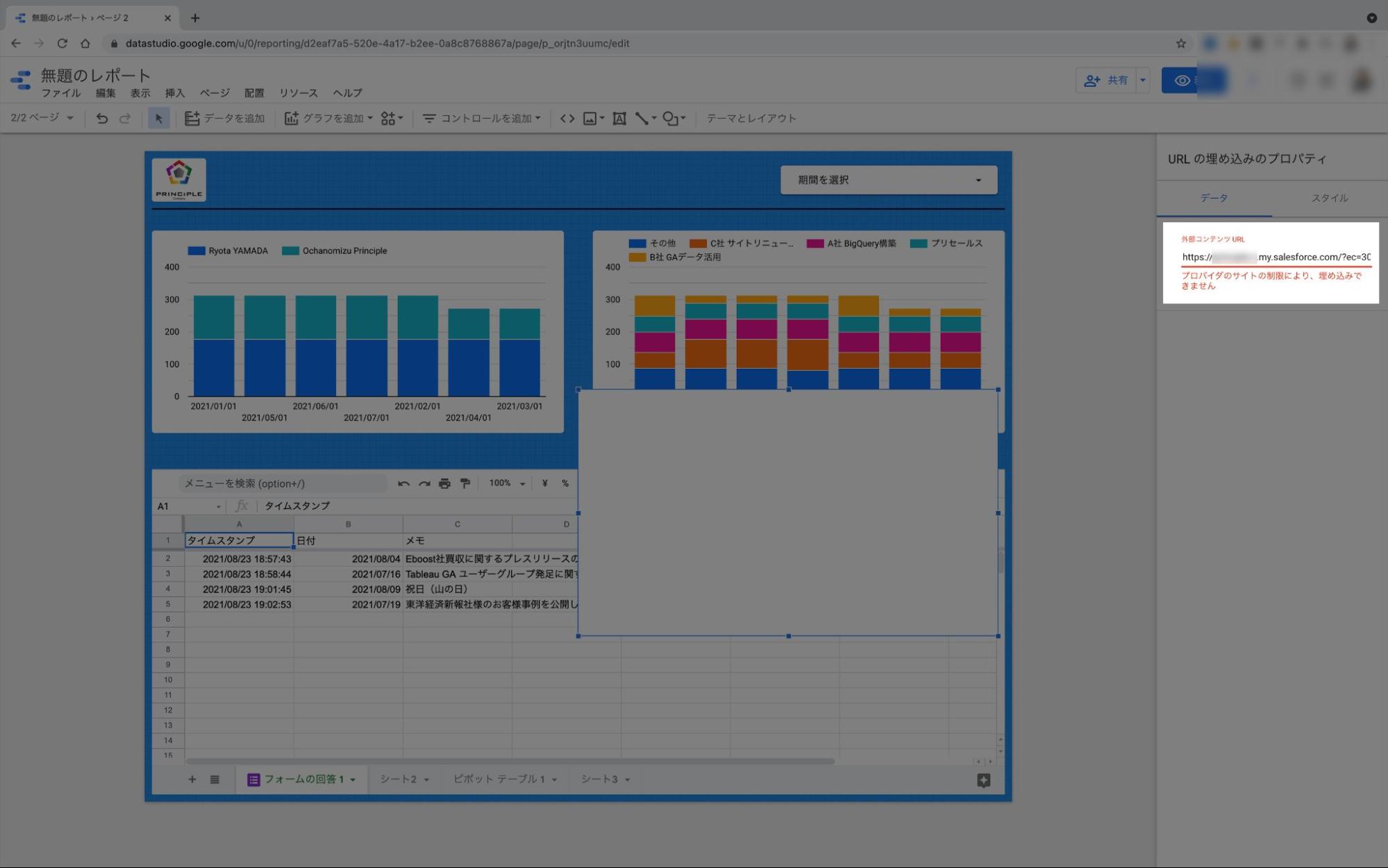Click the dark blue Ryota YAMADA legend swatch
1388x868 pixels.
197,251
